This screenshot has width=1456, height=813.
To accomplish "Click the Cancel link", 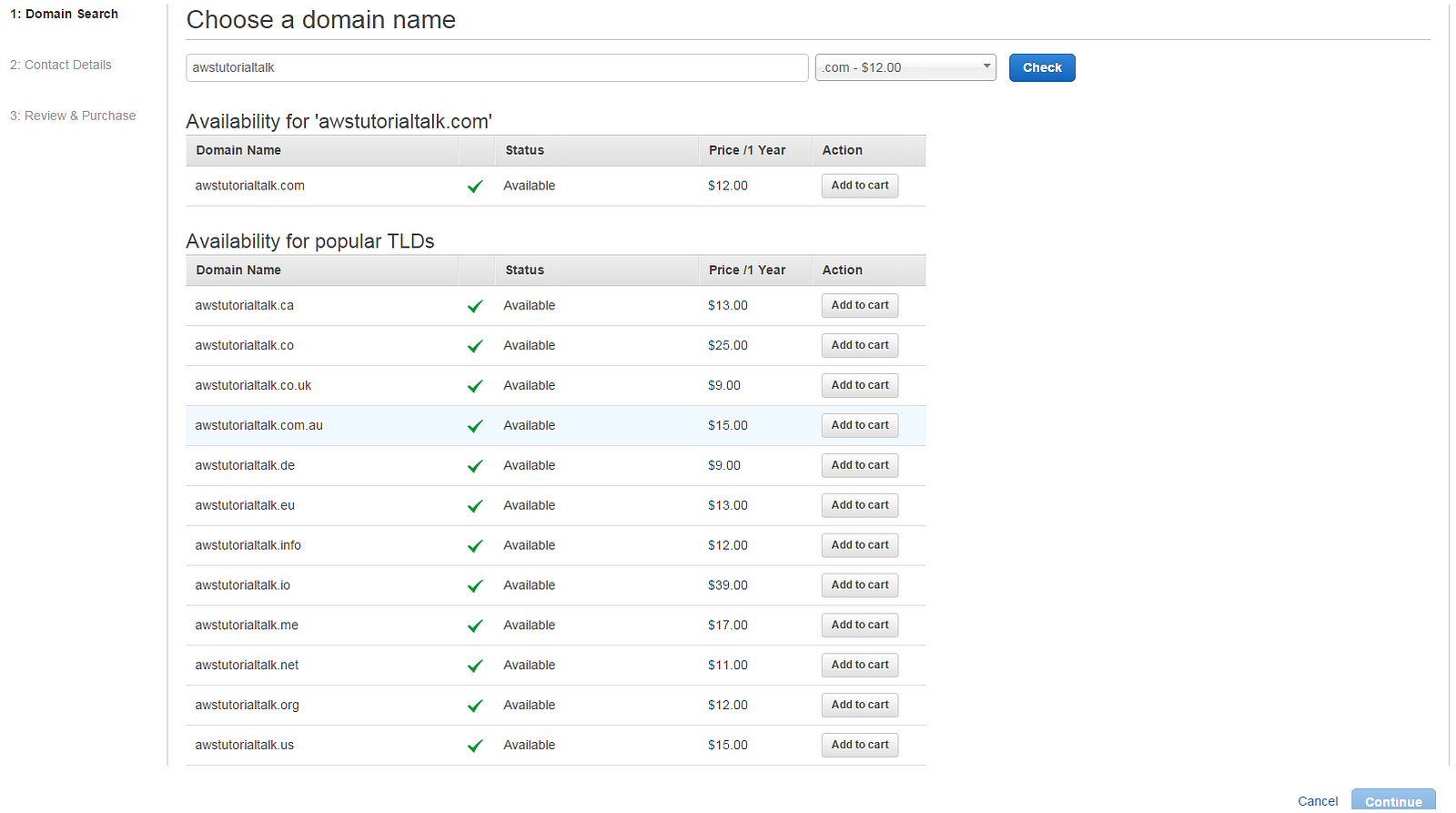I will click(1318, 801).
